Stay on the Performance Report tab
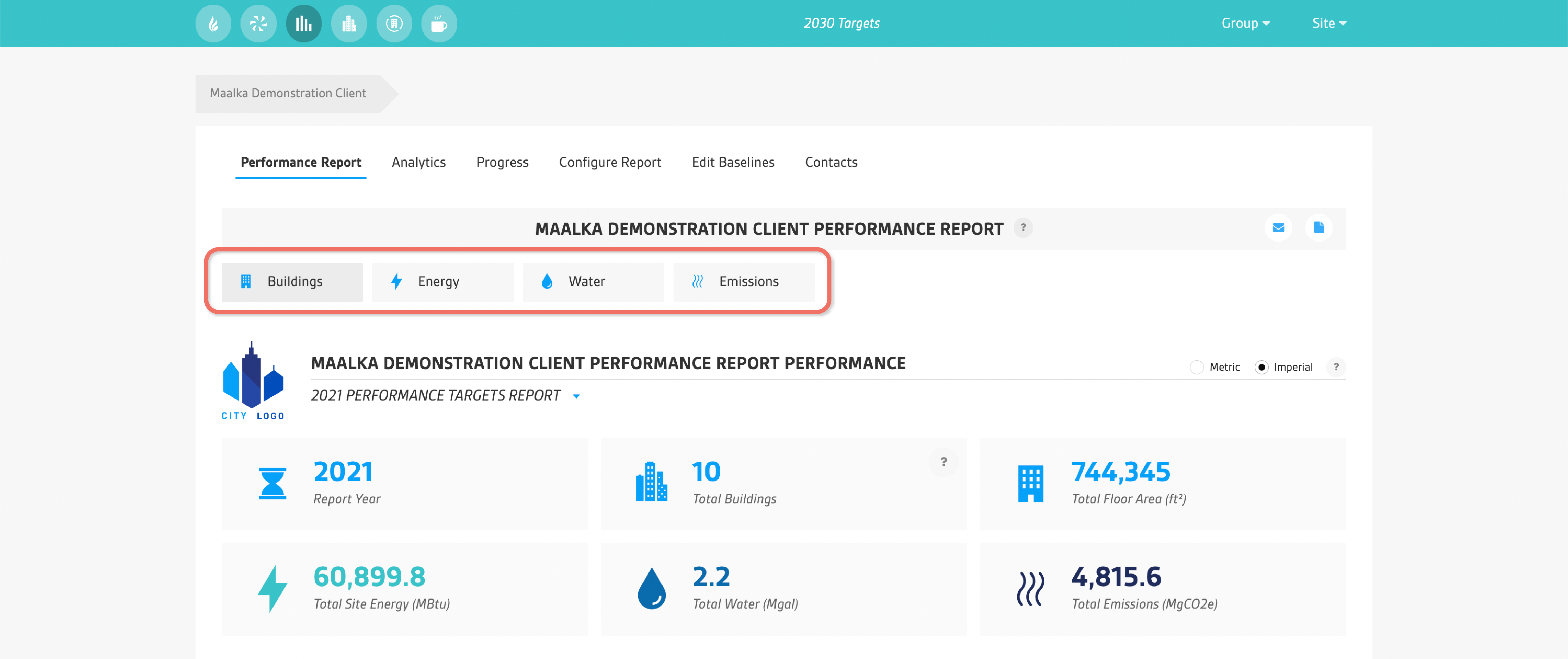The image size is (1568, 659). [301, 162]
